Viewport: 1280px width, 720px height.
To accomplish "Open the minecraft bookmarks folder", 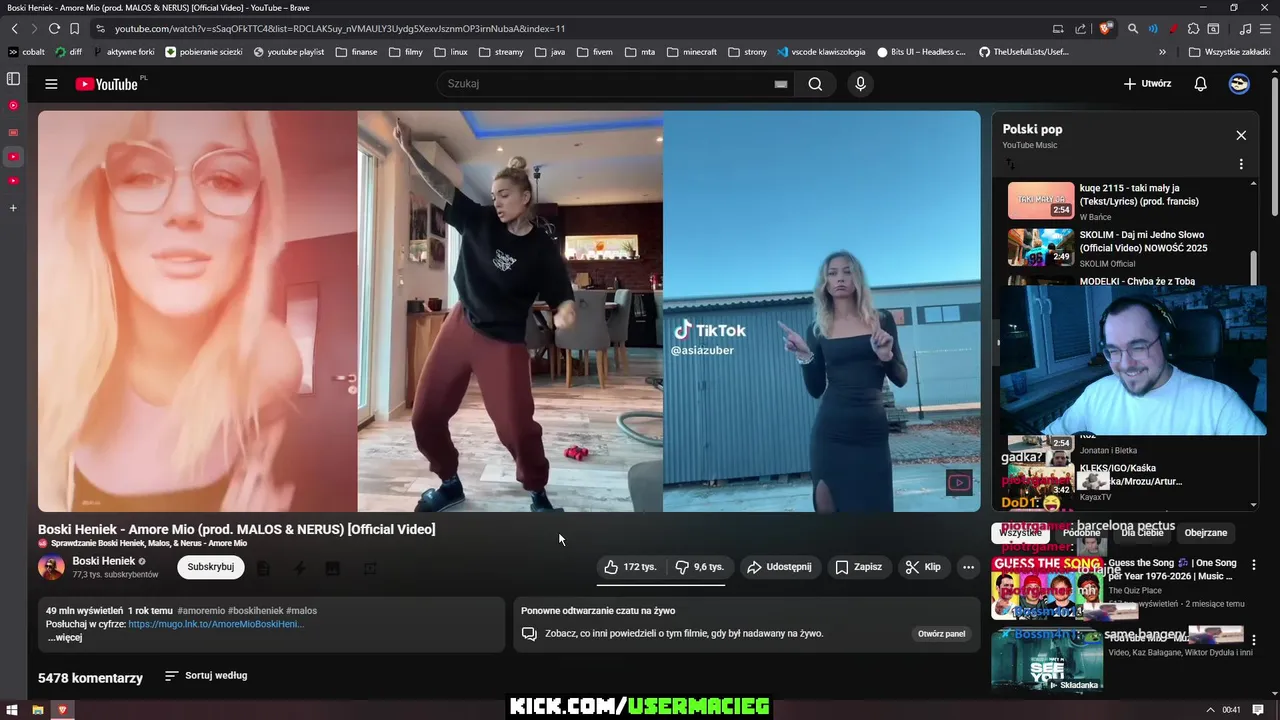I will pyautogui.click(x=692, y=52).
